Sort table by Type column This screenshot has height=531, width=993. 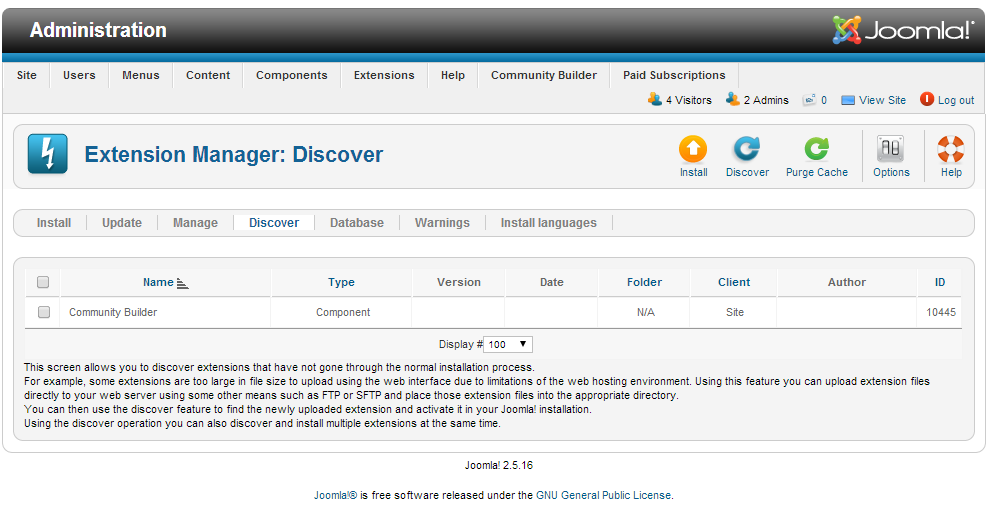(341, 282)
